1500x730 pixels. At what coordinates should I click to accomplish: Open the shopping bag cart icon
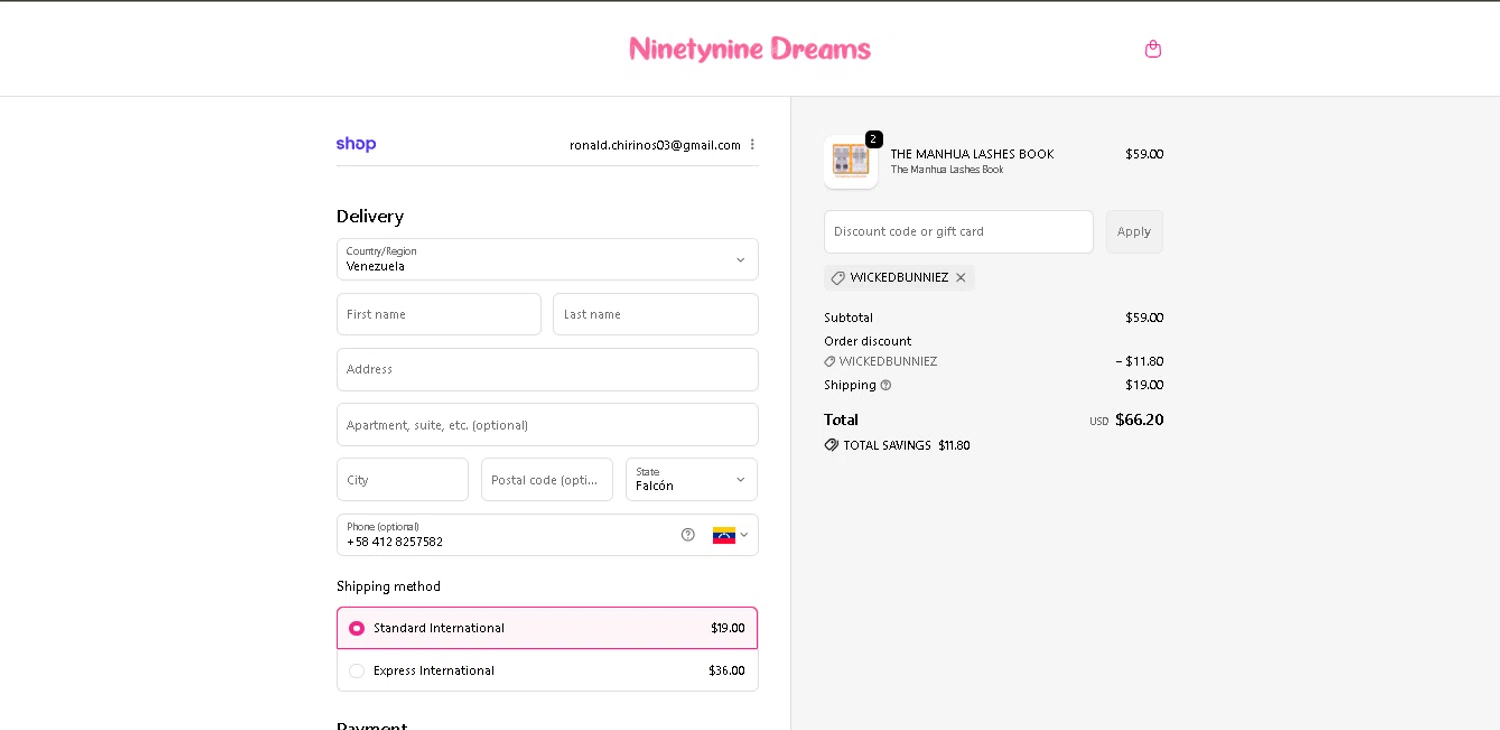point(1153,48)
